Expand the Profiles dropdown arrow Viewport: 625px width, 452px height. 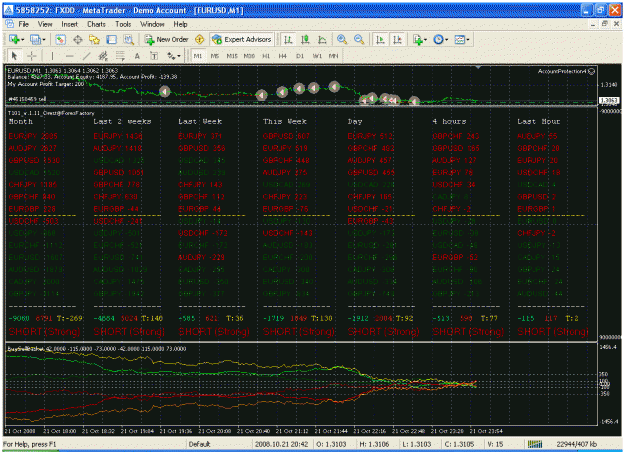click(44, 39)
